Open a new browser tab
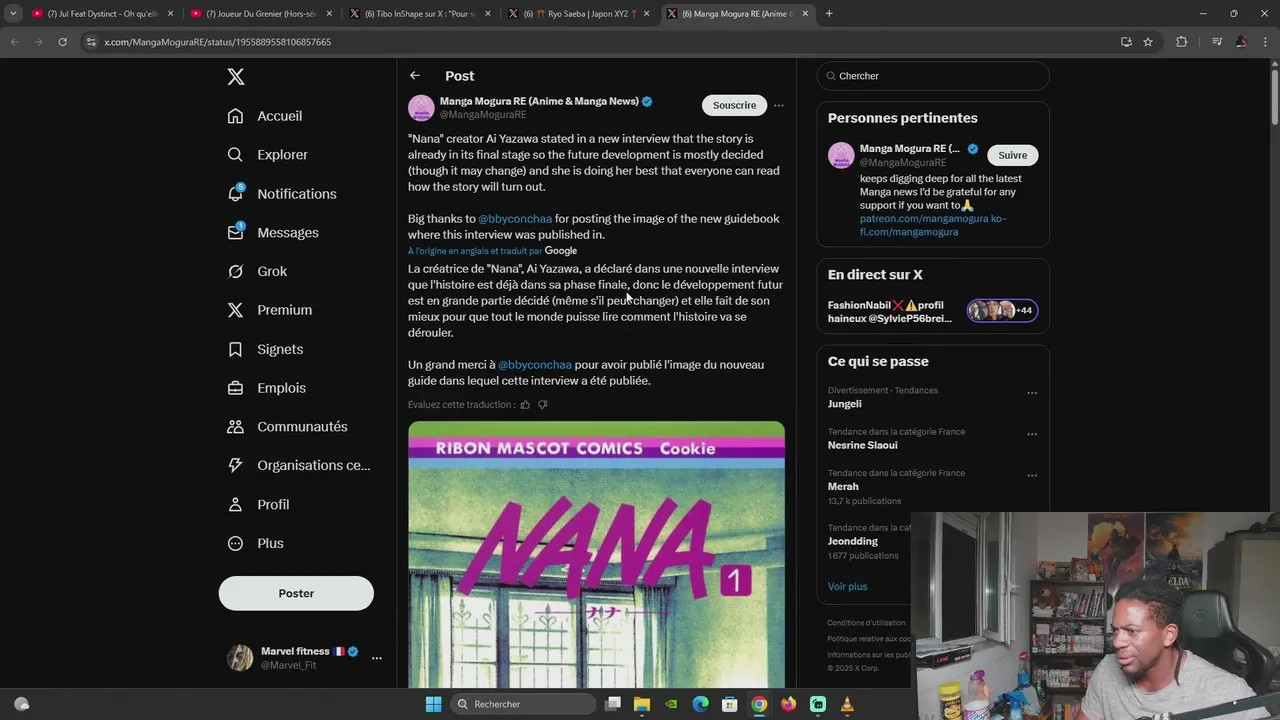The width and height of the screenshot is (1280, 720). [x=829, y=14]
